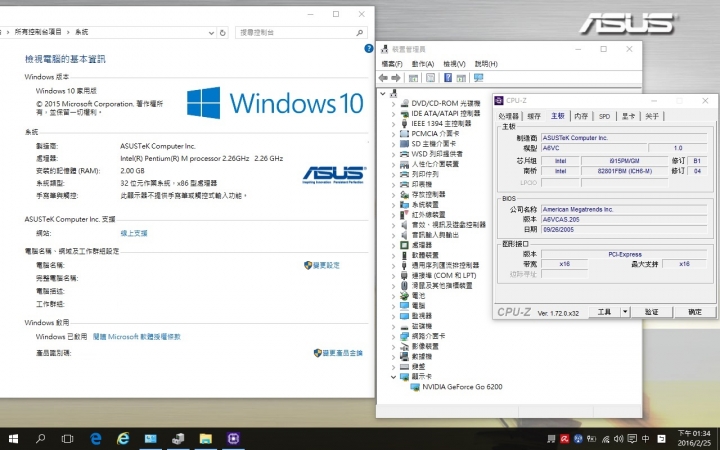
Task: Expand the IDE ATA/ATAPI 控制器 node
Action: point(394,114)
